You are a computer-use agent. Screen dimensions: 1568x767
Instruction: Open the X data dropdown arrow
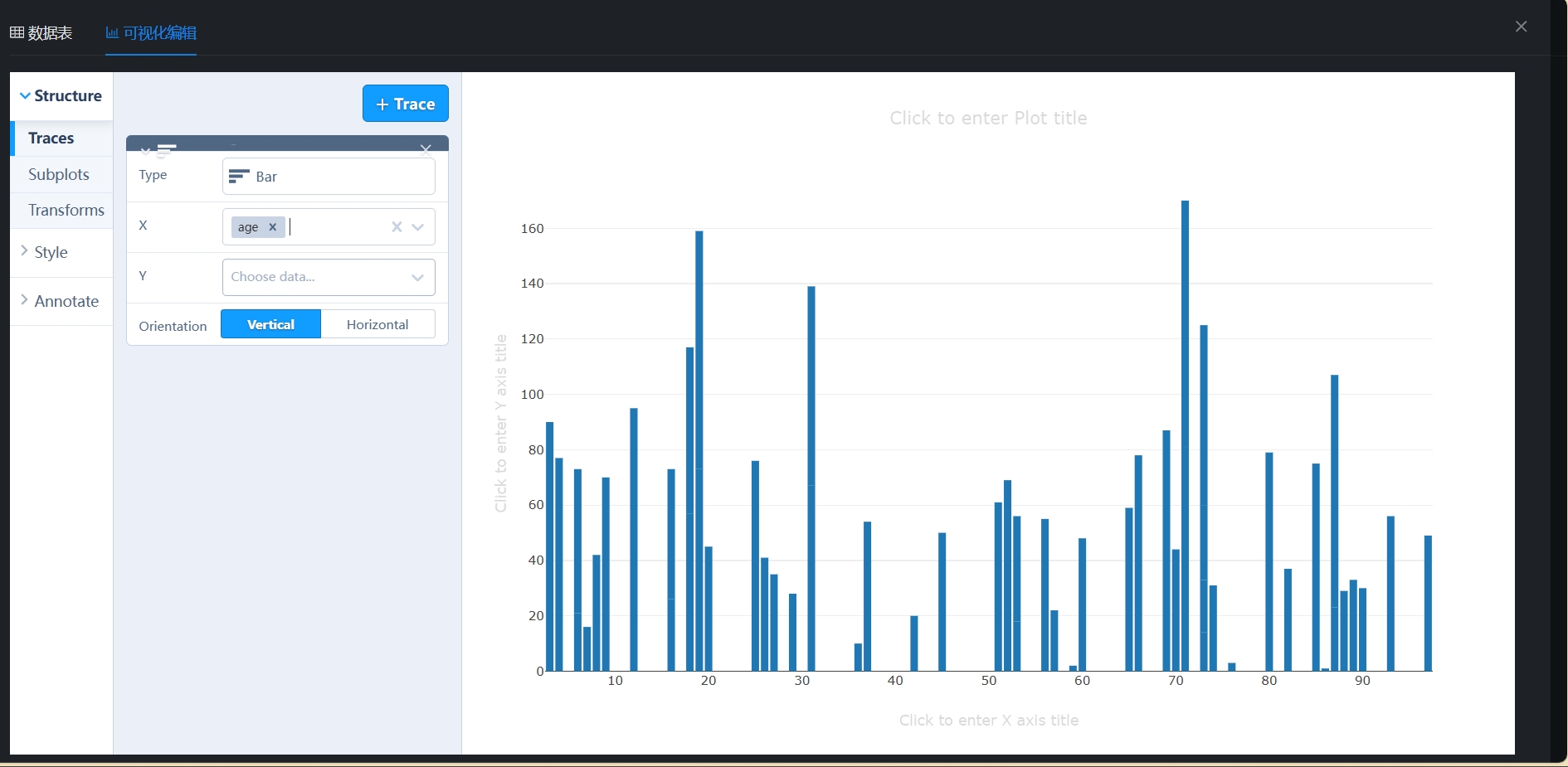point(418,227)
